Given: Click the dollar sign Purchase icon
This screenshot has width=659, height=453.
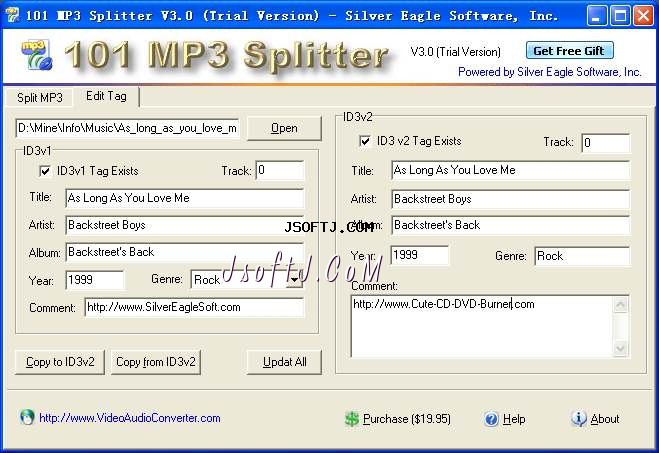Looking at the screenshot, I should pos(352,419).
